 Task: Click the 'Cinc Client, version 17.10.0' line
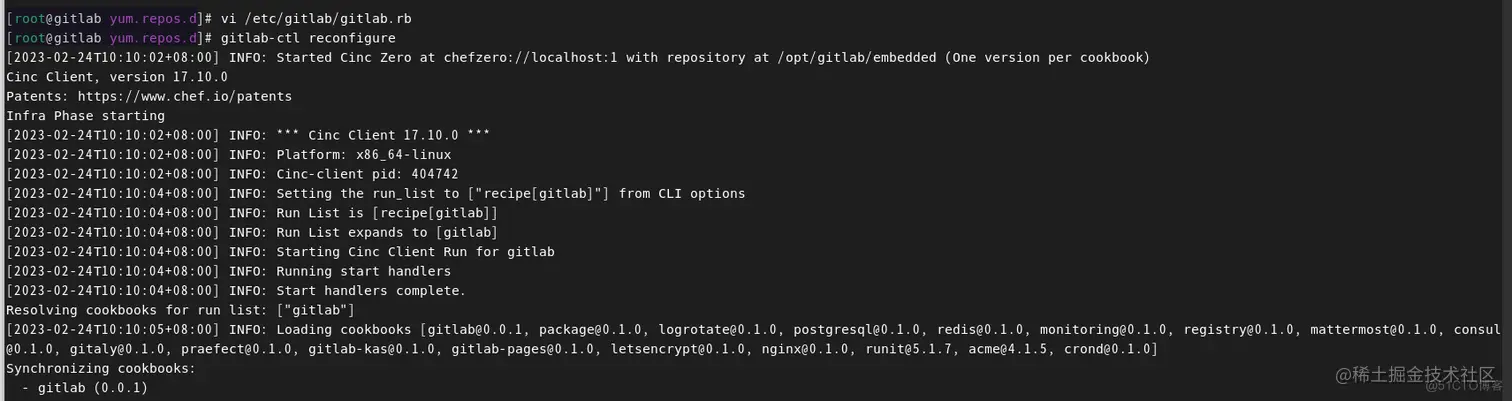[117, 77]
